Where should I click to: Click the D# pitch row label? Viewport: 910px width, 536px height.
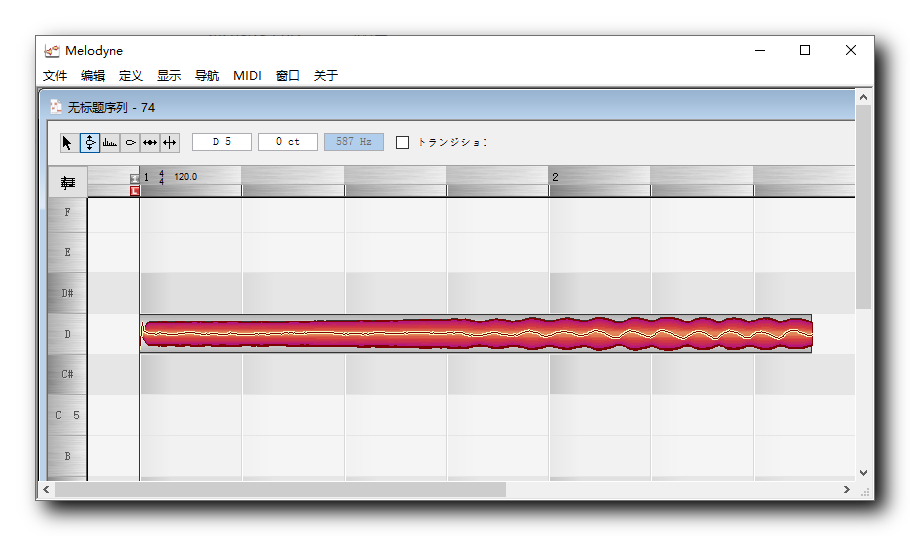68,293
